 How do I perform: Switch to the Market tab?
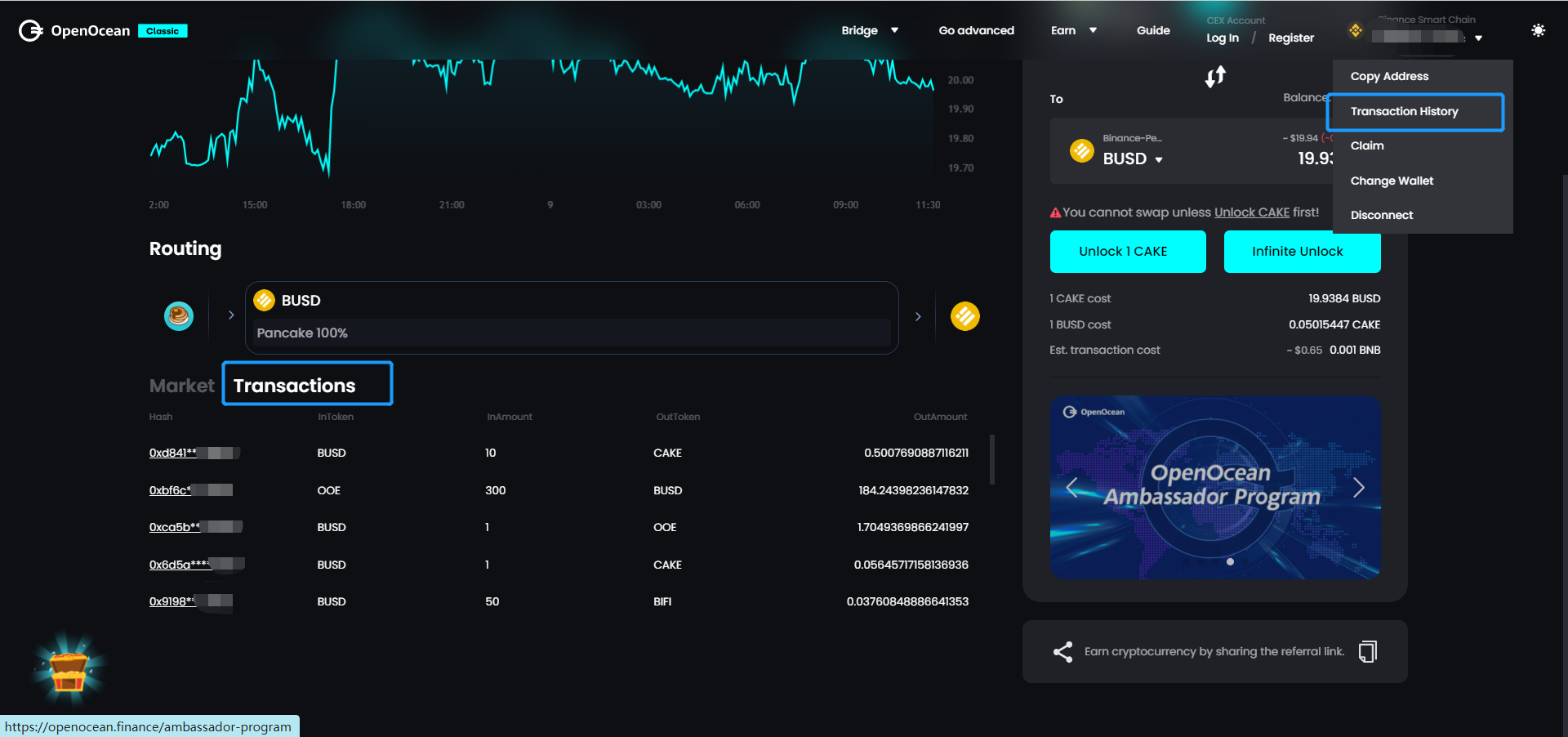[x=181, y=386]
